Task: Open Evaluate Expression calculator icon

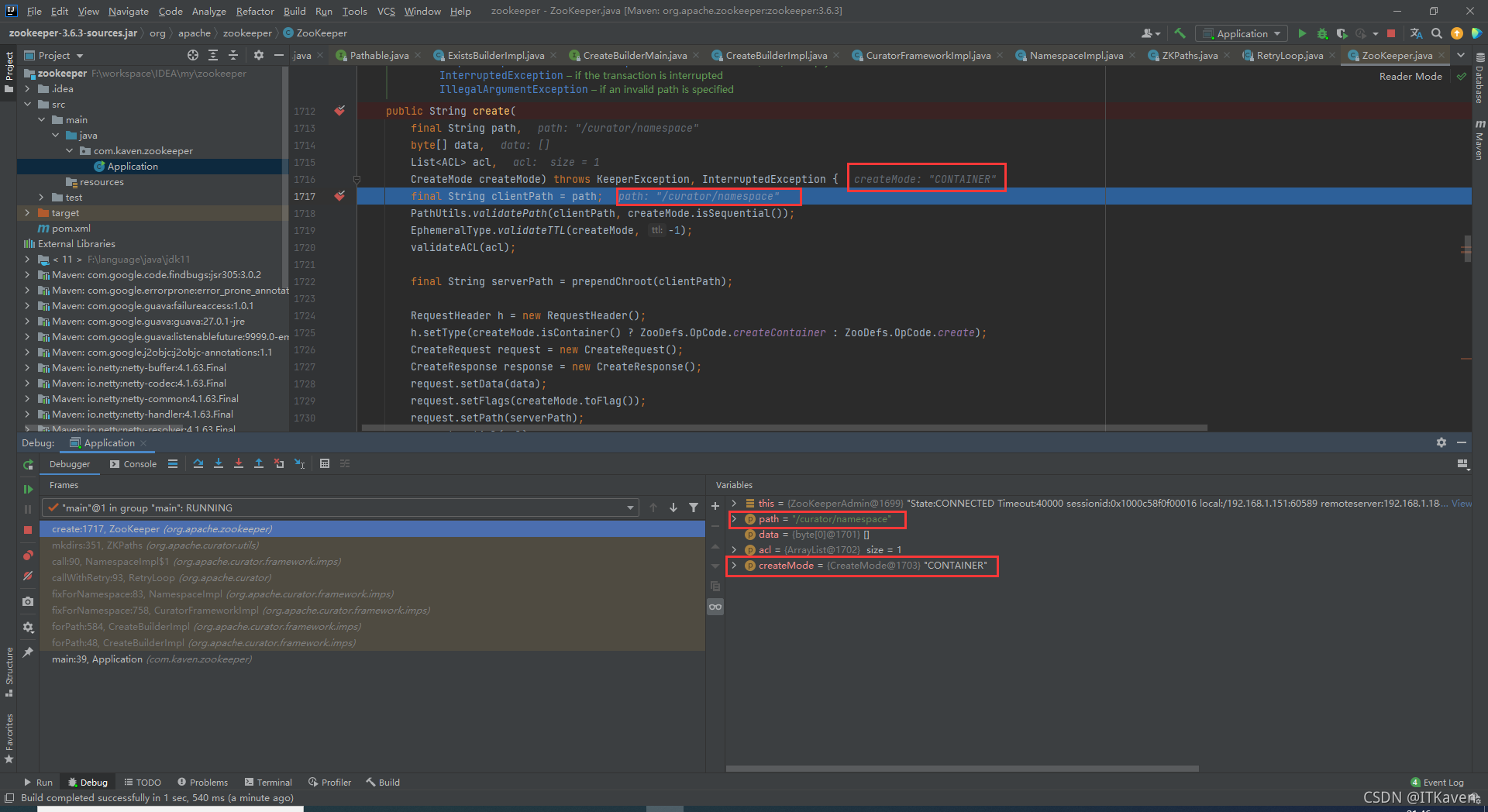Action: pos(325,463)
